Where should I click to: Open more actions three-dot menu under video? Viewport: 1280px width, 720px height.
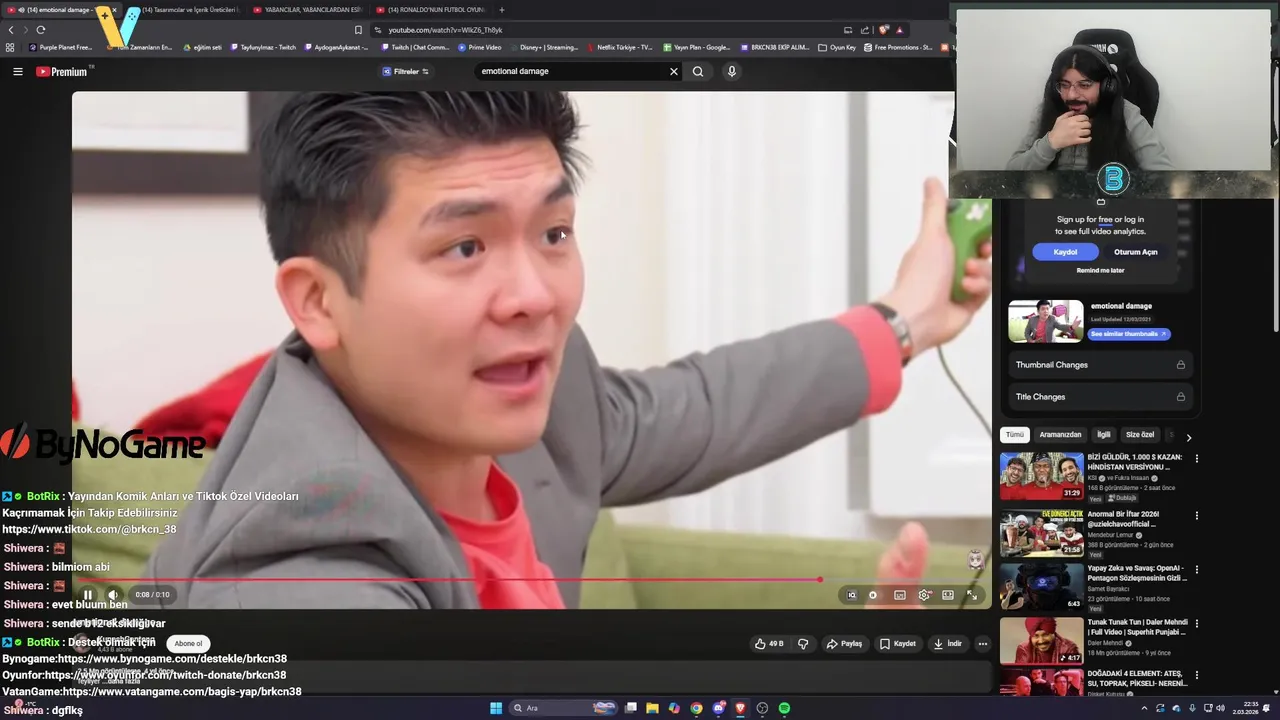click(983, 644)
